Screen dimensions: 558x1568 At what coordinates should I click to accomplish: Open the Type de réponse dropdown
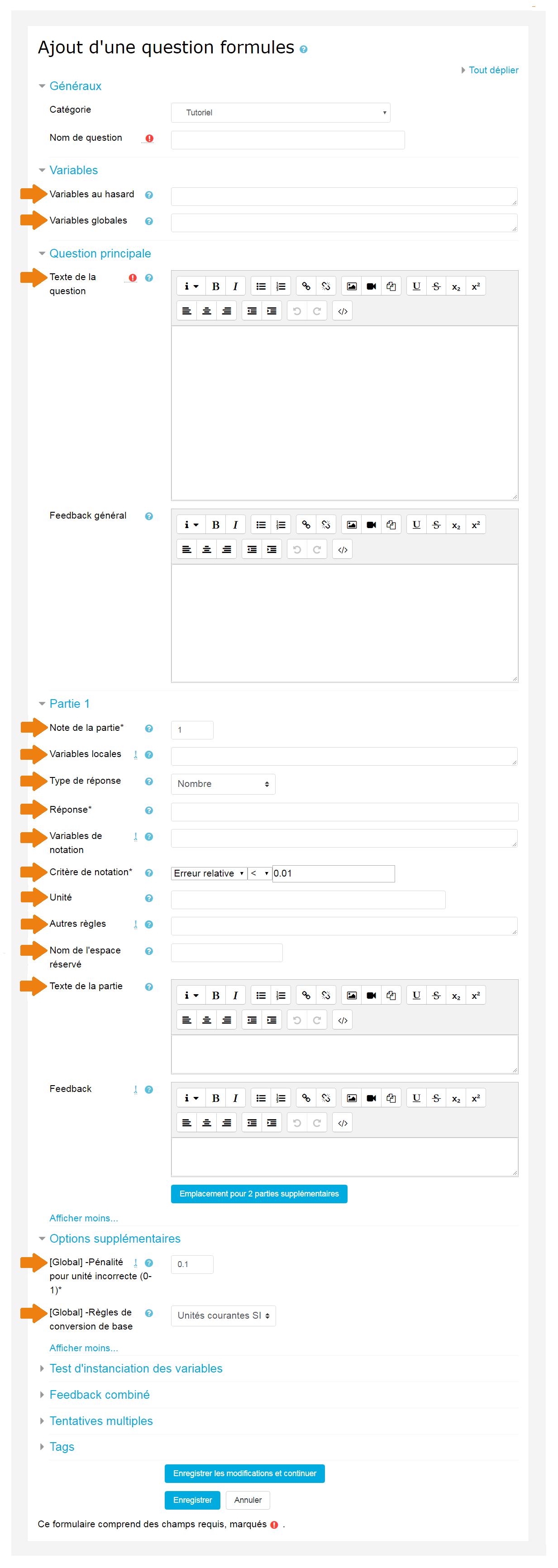tap(223, 784)
